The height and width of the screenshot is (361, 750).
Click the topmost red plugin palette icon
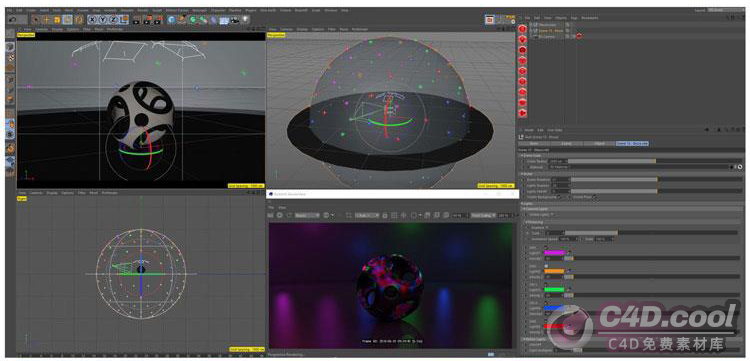tap(522, 29)
